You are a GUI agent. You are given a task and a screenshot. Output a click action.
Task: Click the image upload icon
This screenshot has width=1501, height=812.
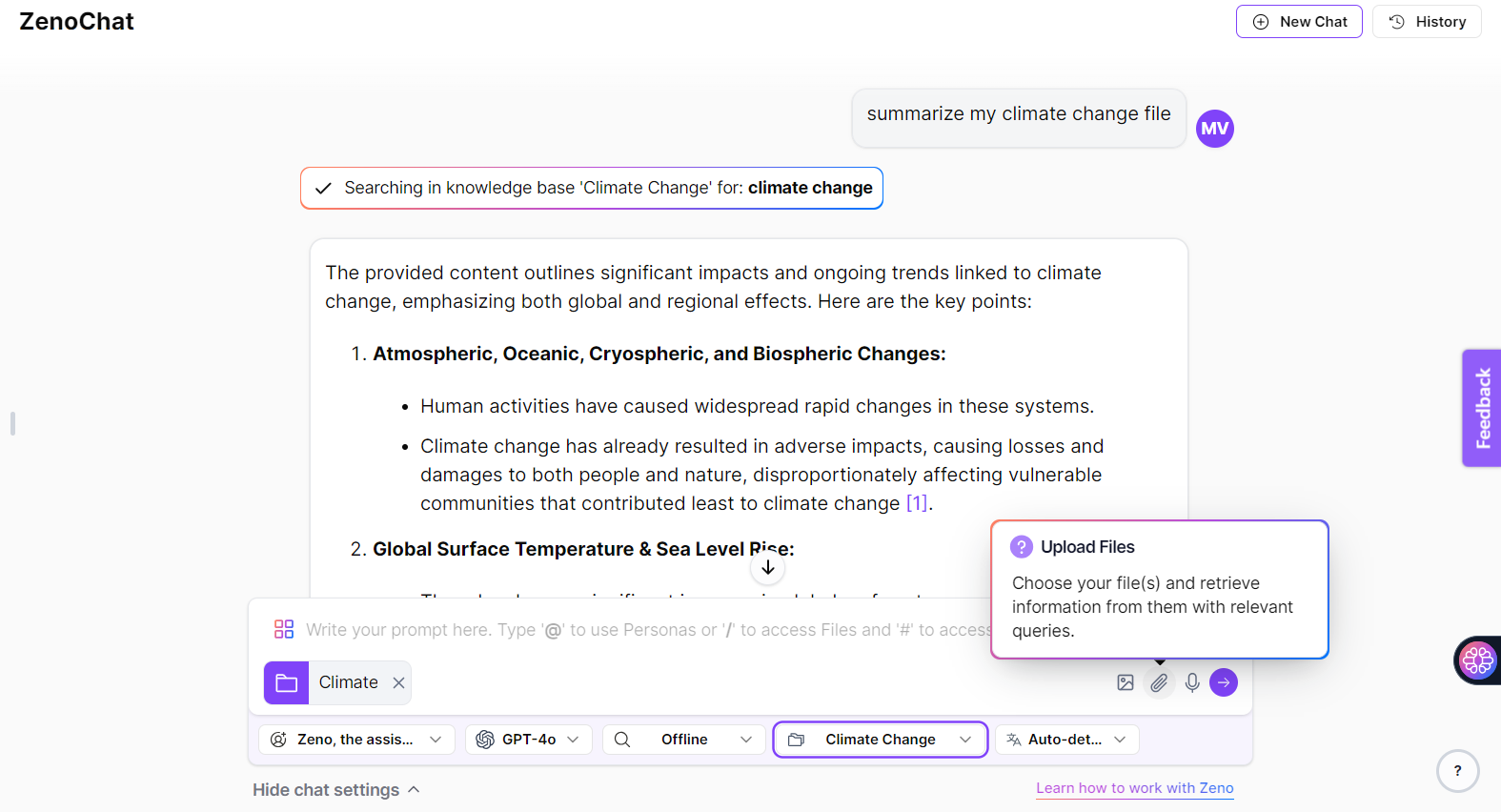tap(1126, 682)
